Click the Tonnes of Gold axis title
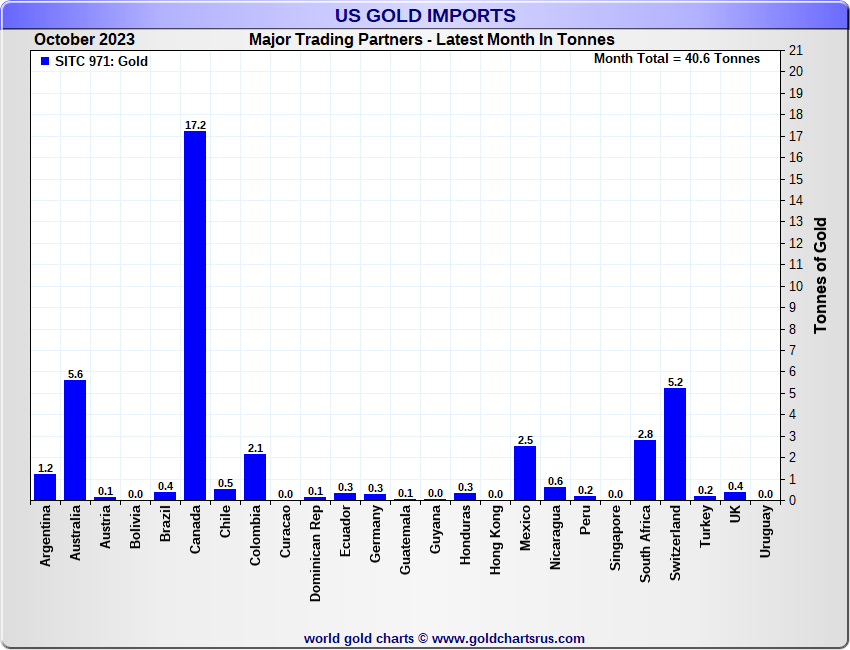 click(x=820, y=275)
